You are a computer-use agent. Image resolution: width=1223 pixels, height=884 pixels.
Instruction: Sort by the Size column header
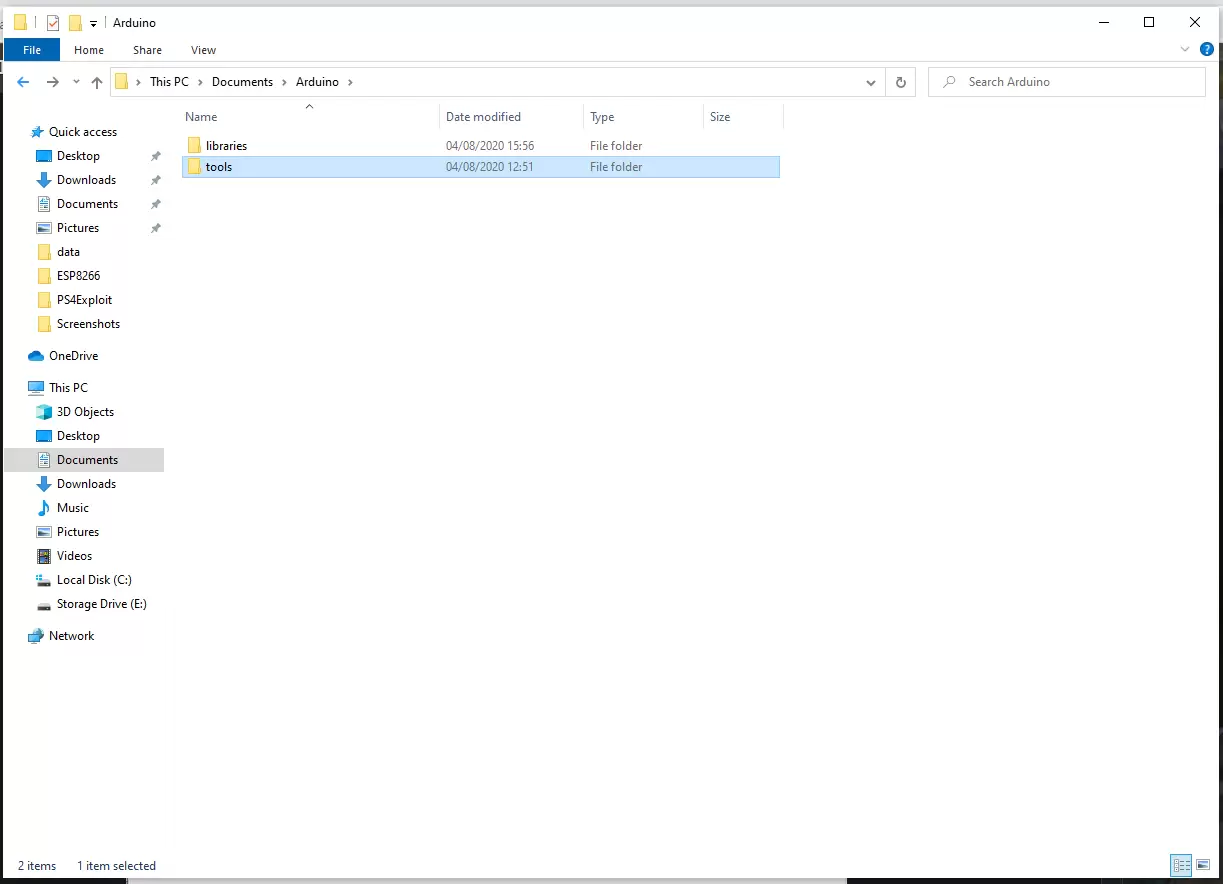point(743,117)
